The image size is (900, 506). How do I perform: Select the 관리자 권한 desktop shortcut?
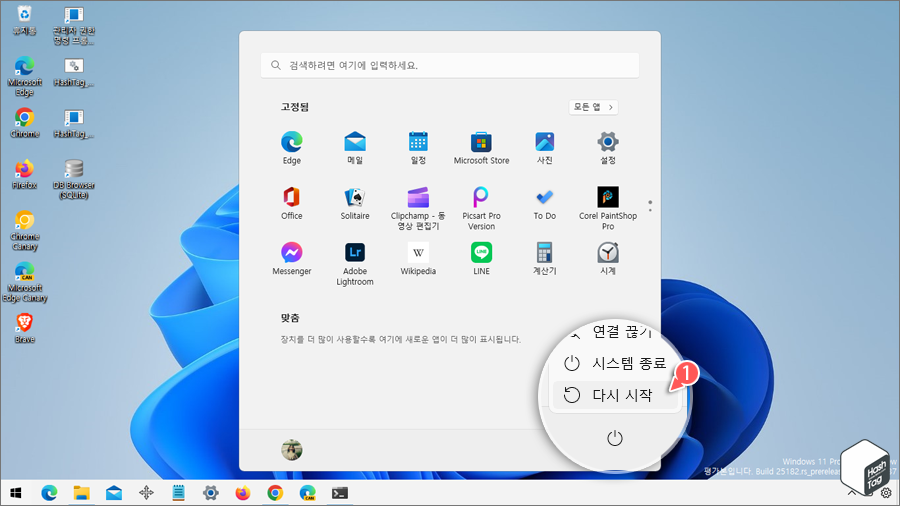tap(73, 25)
